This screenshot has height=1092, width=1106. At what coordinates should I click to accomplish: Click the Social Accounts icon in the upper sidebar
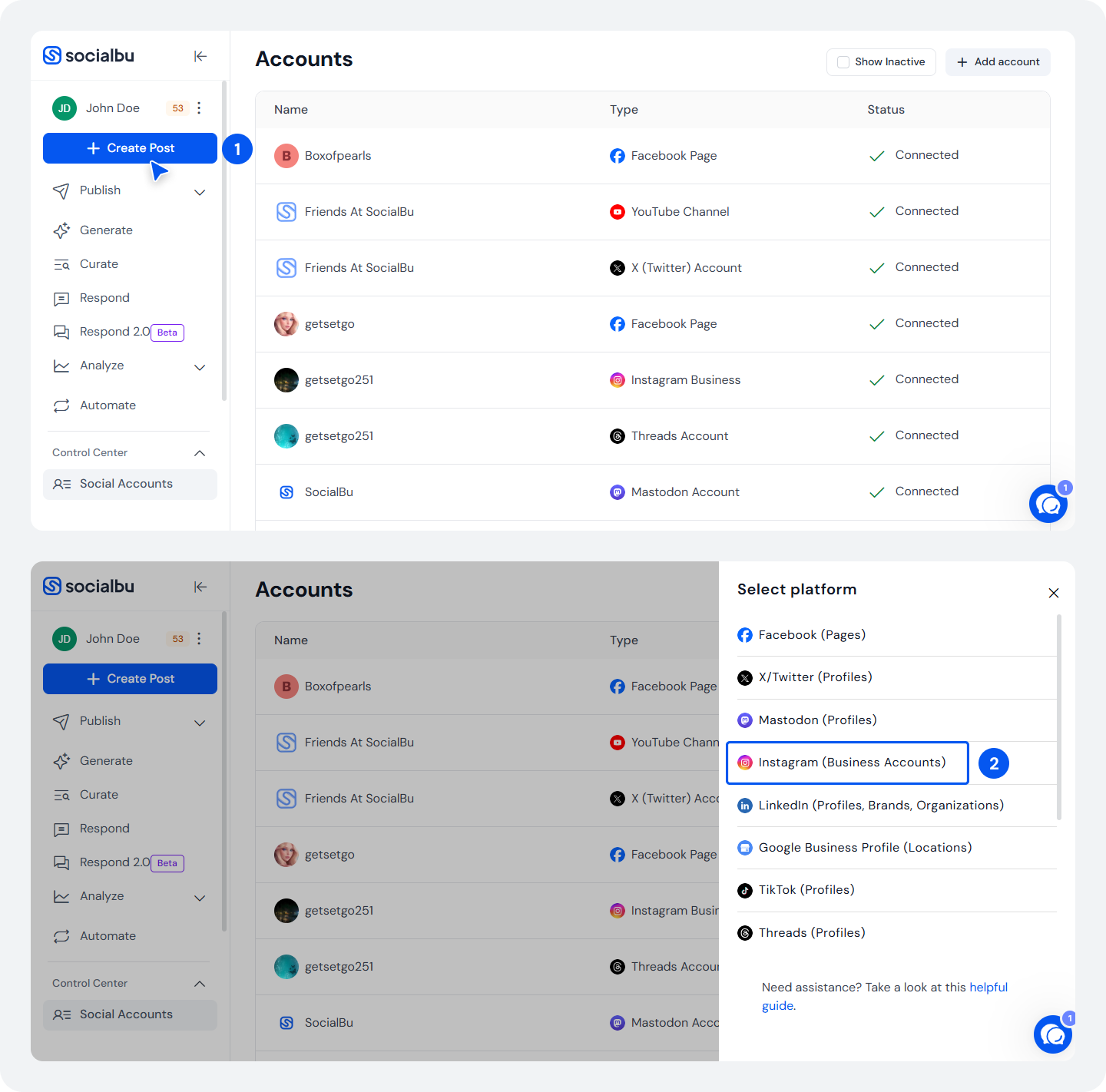[x=61, y=484]
